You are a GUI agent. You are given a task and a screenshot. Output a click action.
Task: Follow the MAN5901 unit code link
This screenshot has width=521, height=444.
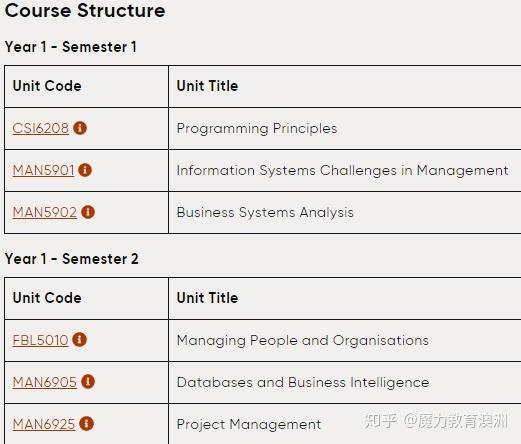(43, 170)
